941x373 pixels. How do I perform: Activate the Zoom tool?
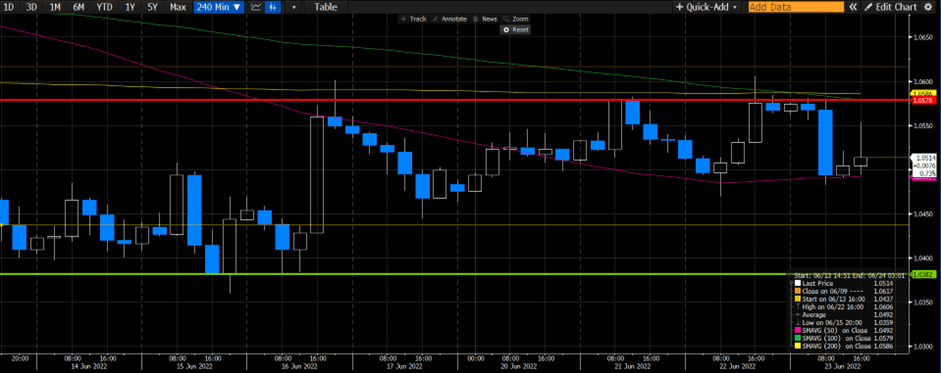516,19
